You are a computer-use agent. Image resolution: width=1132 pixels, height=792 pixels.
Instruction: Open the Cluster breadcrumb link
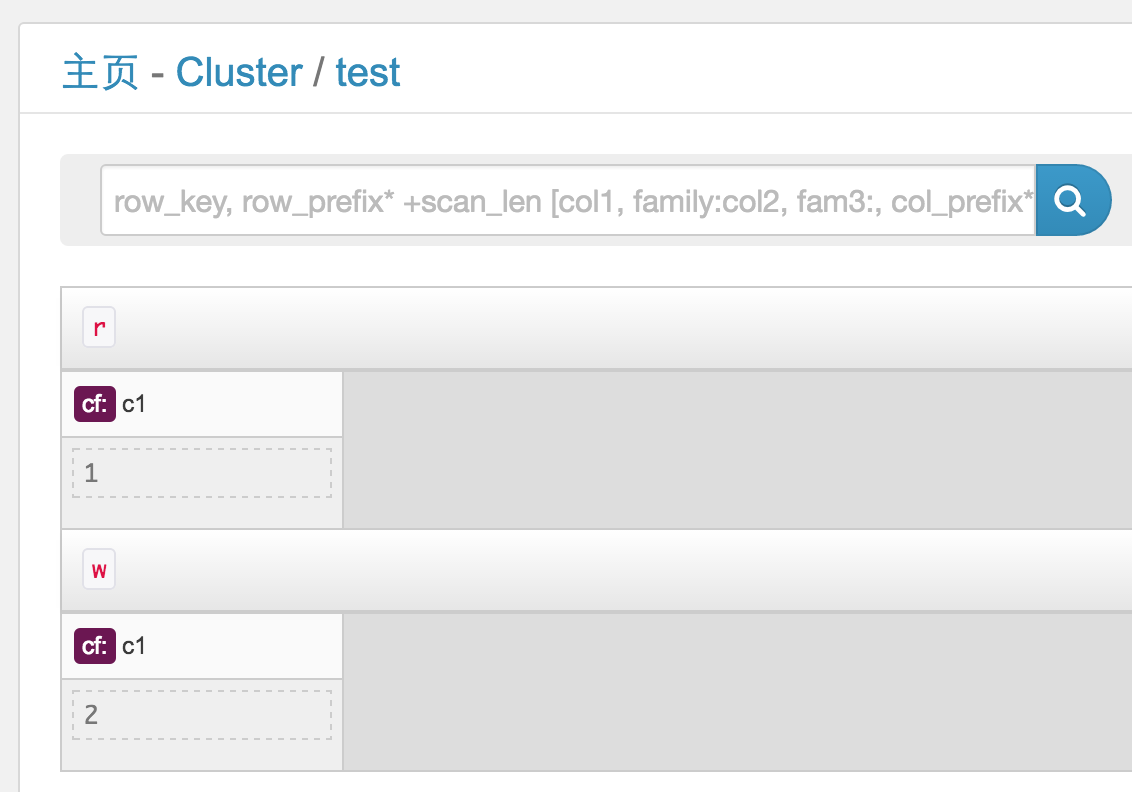pos(239,72)
